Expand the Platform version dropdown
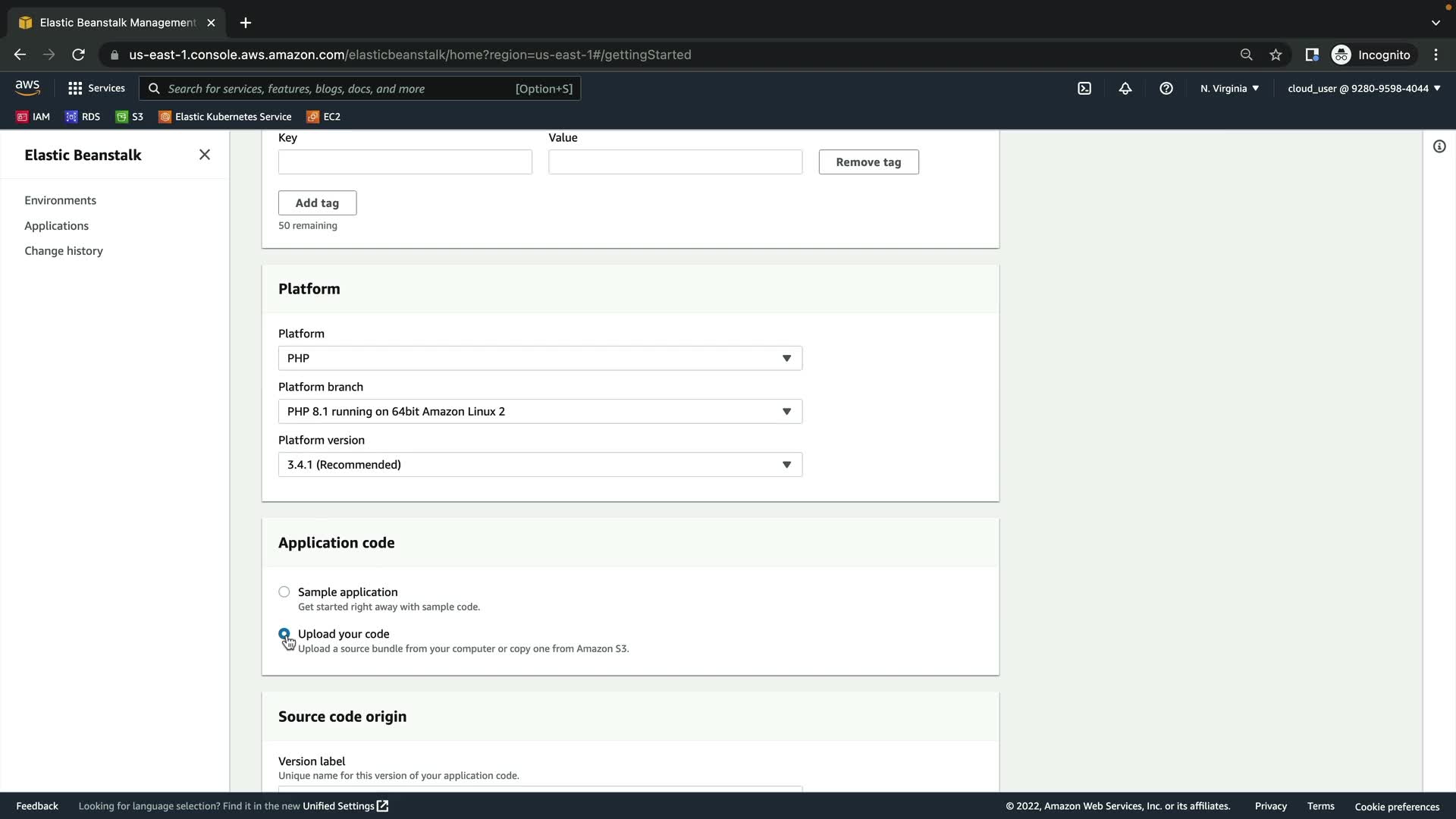Image resolution: width=1456 pixels, height=819 pixels. point(539,464)
